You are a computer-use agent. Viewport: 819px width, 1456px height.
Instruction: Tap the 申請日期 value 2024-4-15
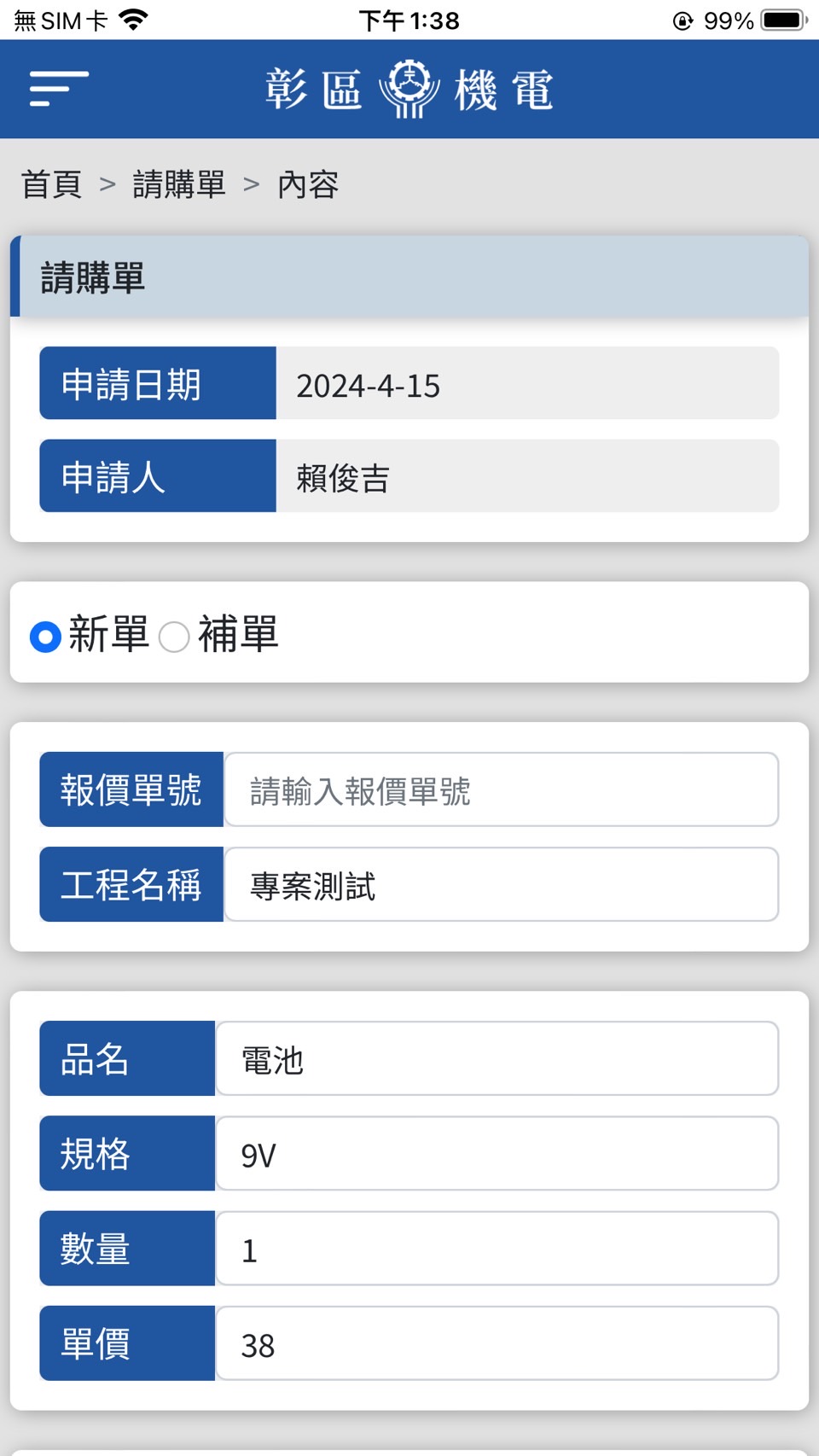click(x=526, y=384)
